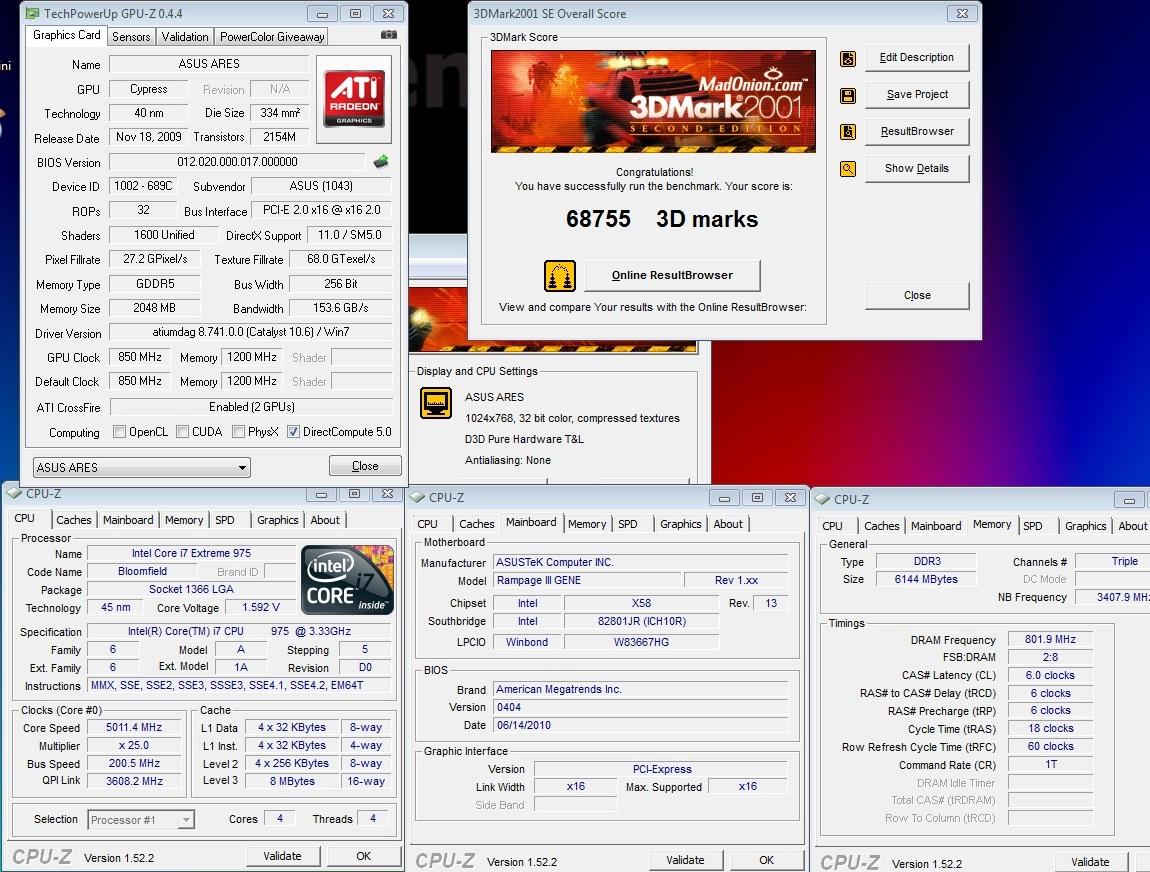Enable the CUDA checkbox
The image size is (1150, 872).
tap(183, 432)
